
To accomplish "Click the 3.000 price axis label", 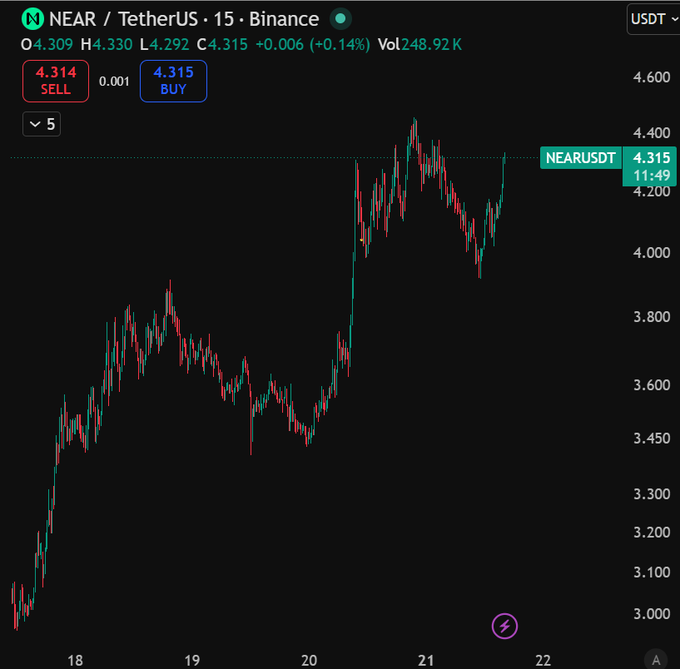I will pos(651,614).
